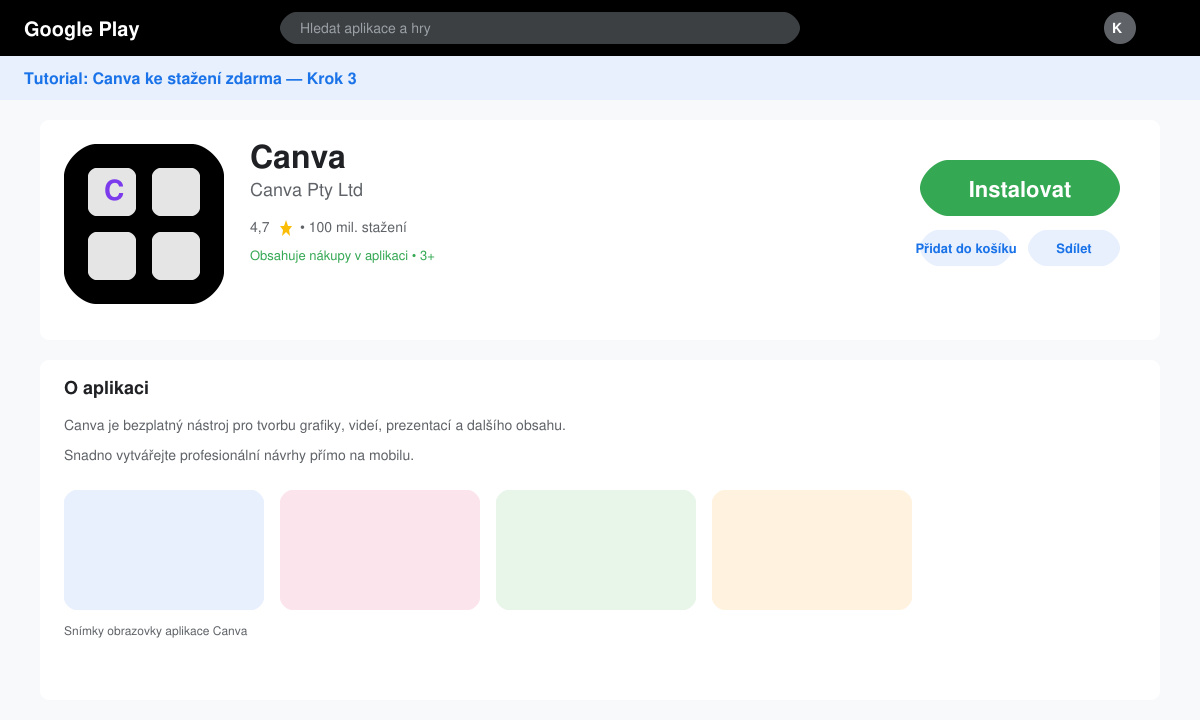The width and height of the screenshot is (1200, 720).
Task: Click the Snímky obrazovky aplikace Canva caption
Action: 155,631
